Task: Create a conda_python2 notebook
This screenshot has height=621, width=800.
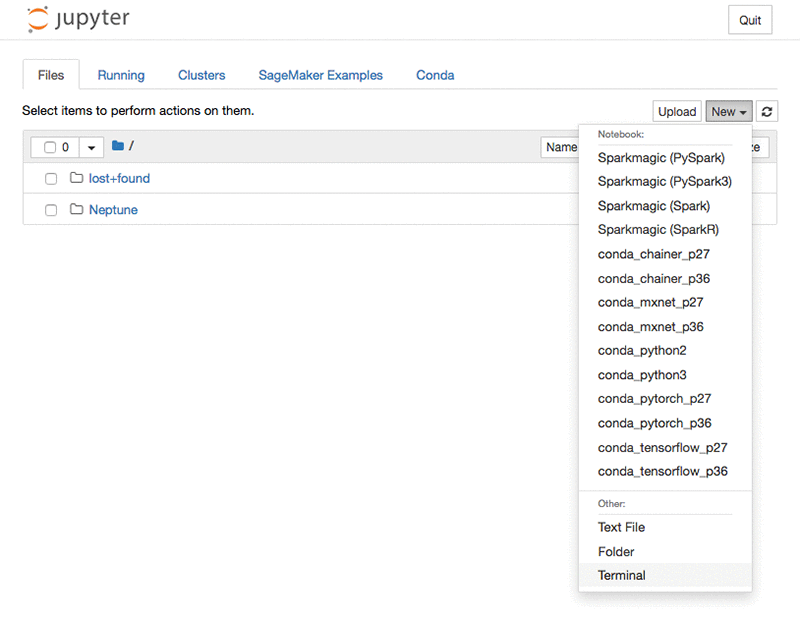Action: (x=665, y=351)
